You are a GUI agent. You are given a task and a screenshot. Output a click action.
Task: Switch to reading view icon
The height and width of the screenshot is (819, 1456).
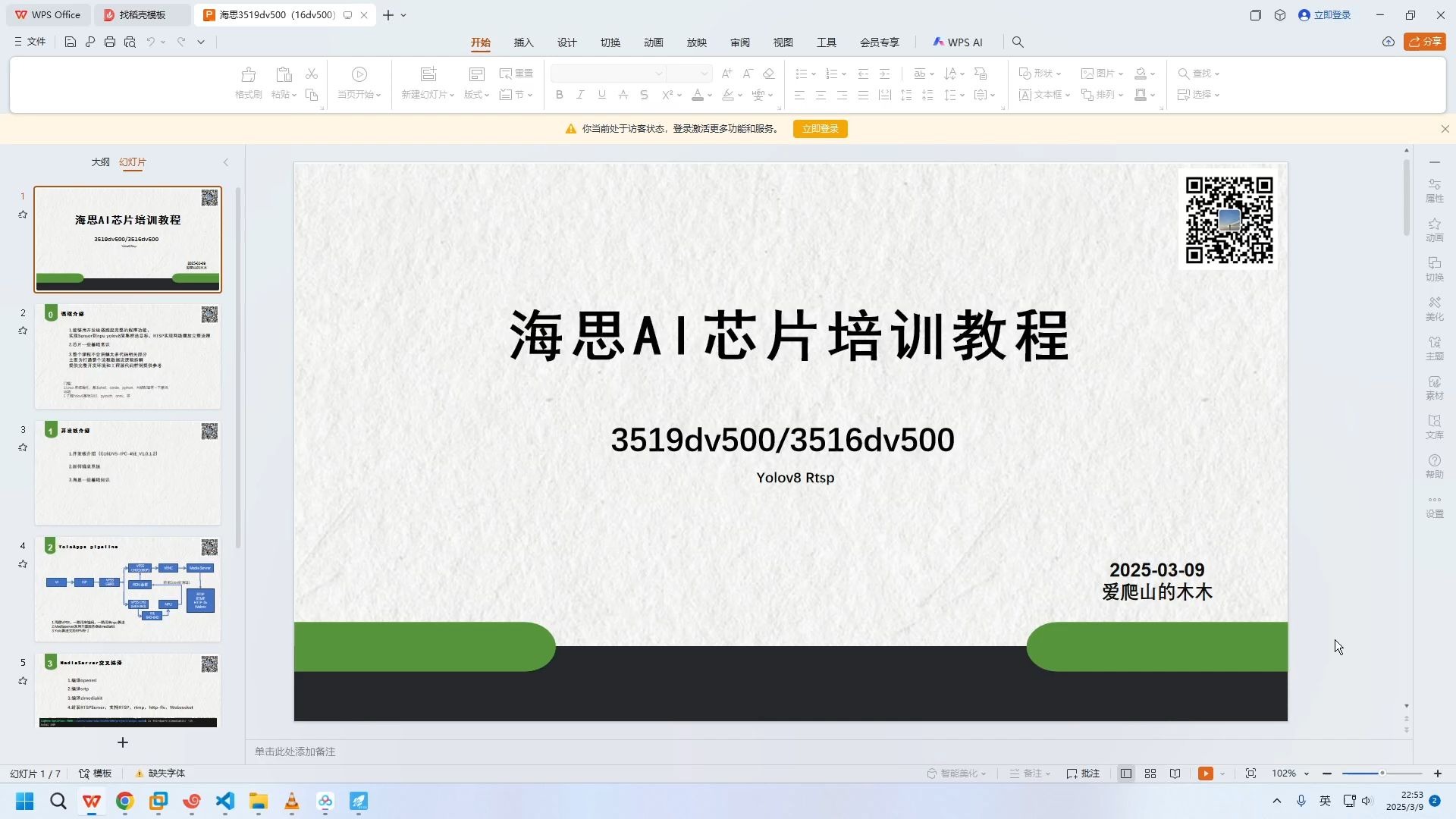(1175, 773)
